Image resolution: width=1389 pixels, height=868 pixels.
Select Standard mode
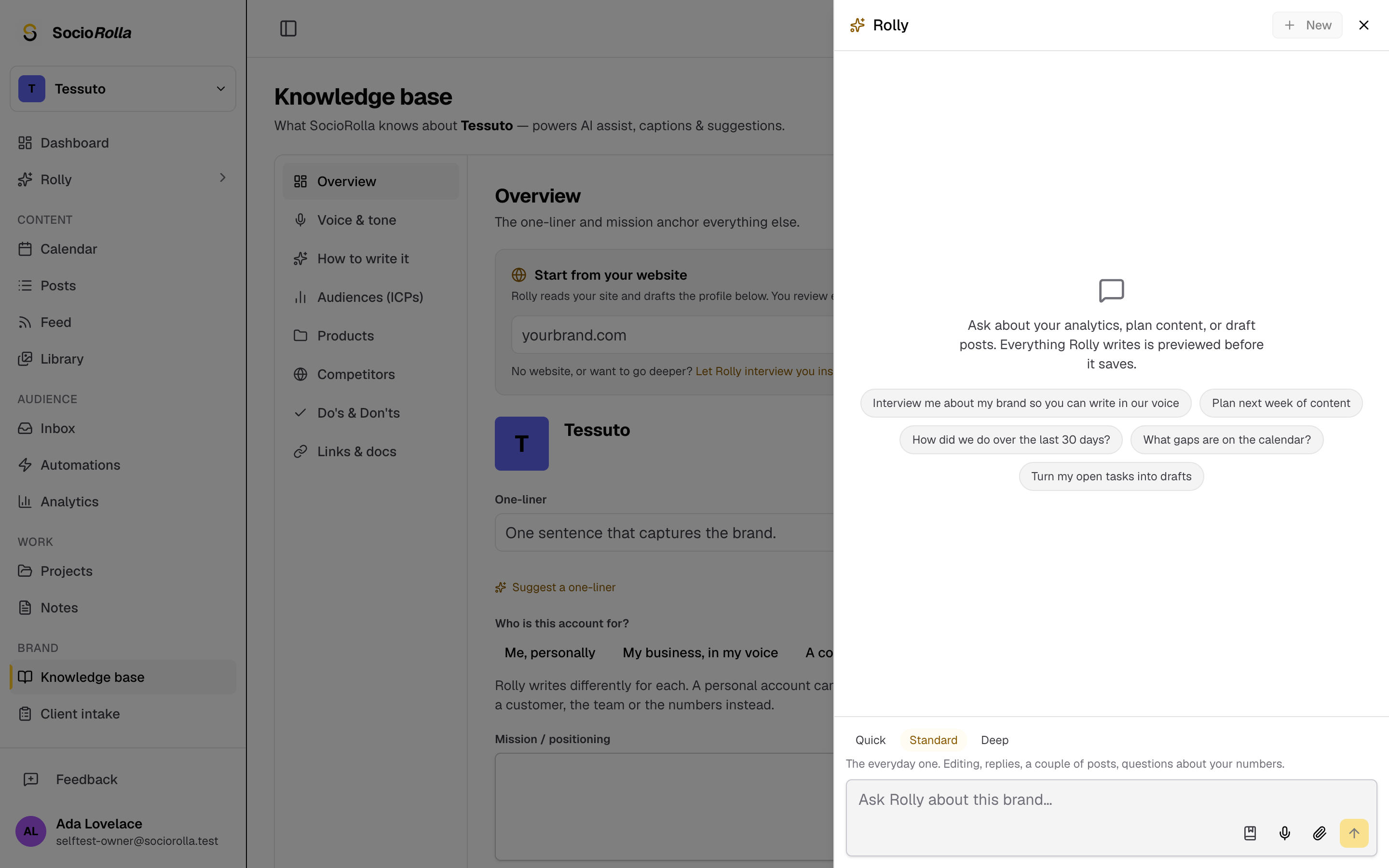(x=933, y=740)
